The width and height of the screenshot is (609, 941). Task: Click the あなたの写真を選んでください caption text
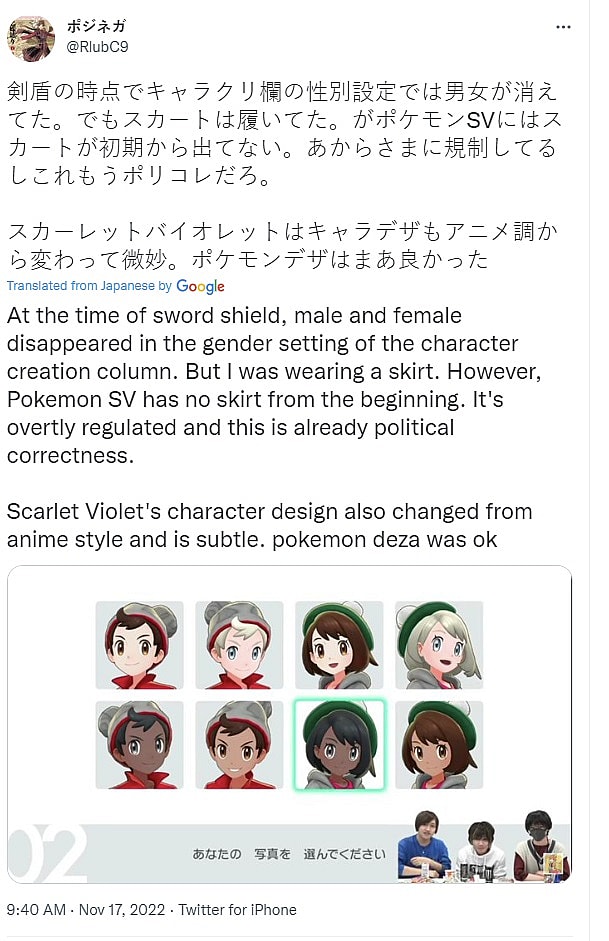coord(289,853)
